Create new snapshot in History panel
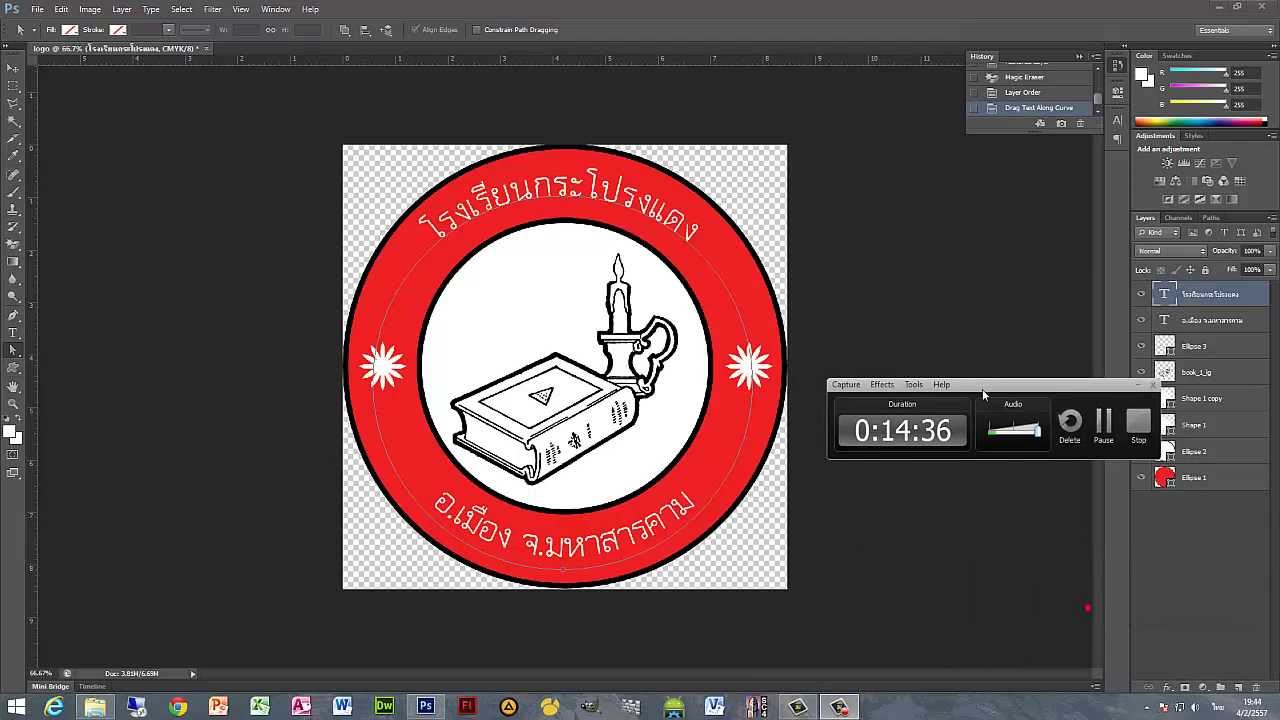1280x720 pixels. [1061, 123]
